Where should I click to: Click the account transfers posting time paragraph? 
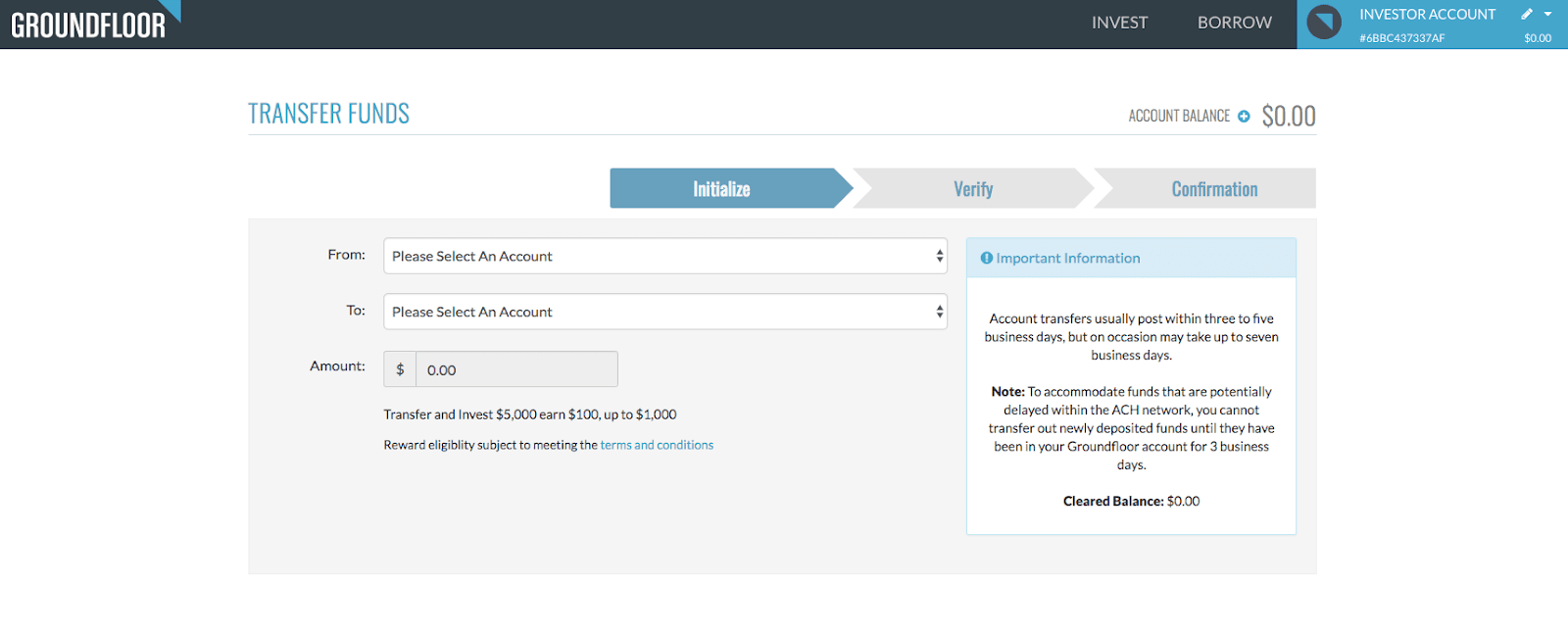1132,337
